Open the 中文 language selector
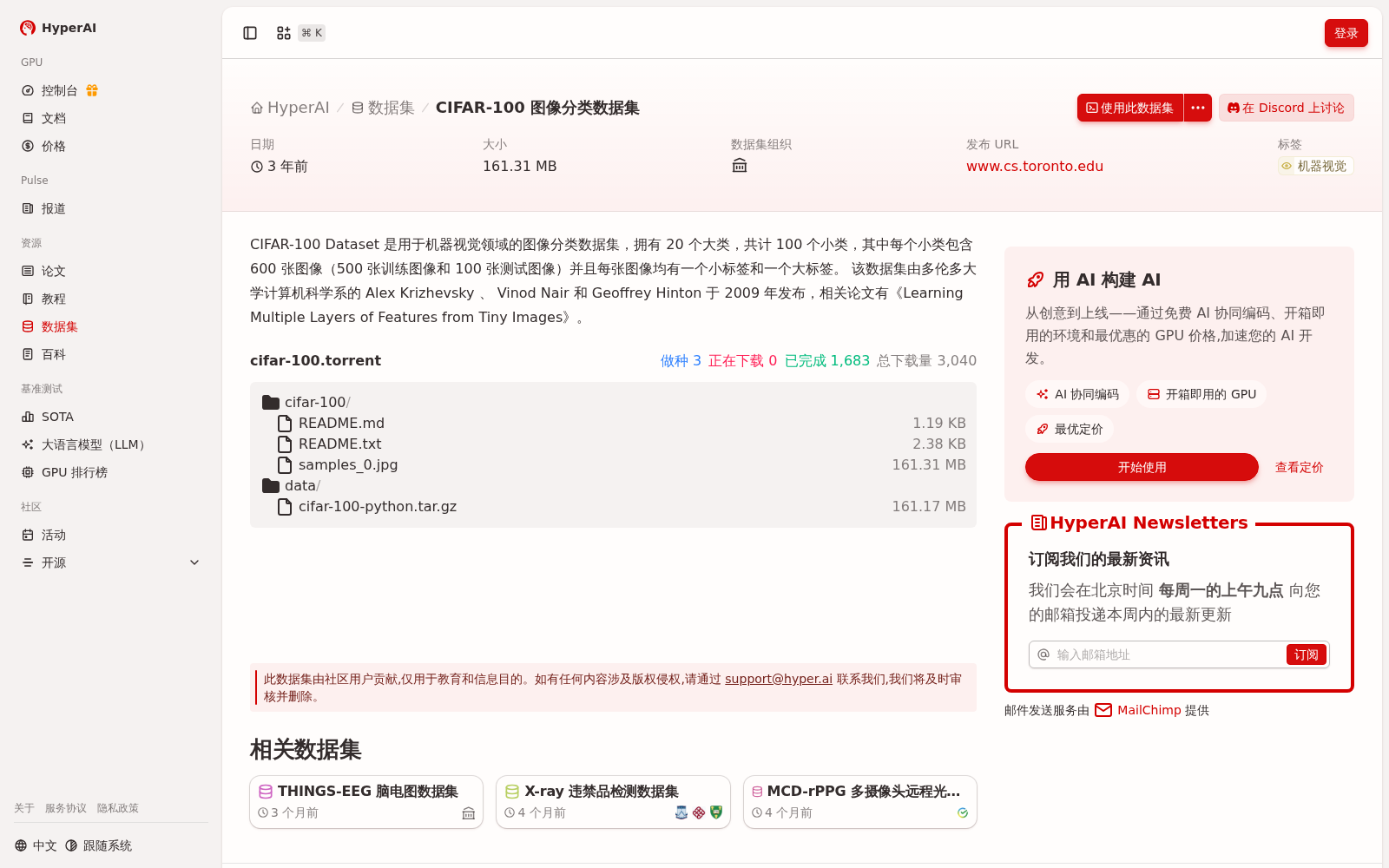The width and height of the screenshot is (1389, 868). (x=36, y=845)
